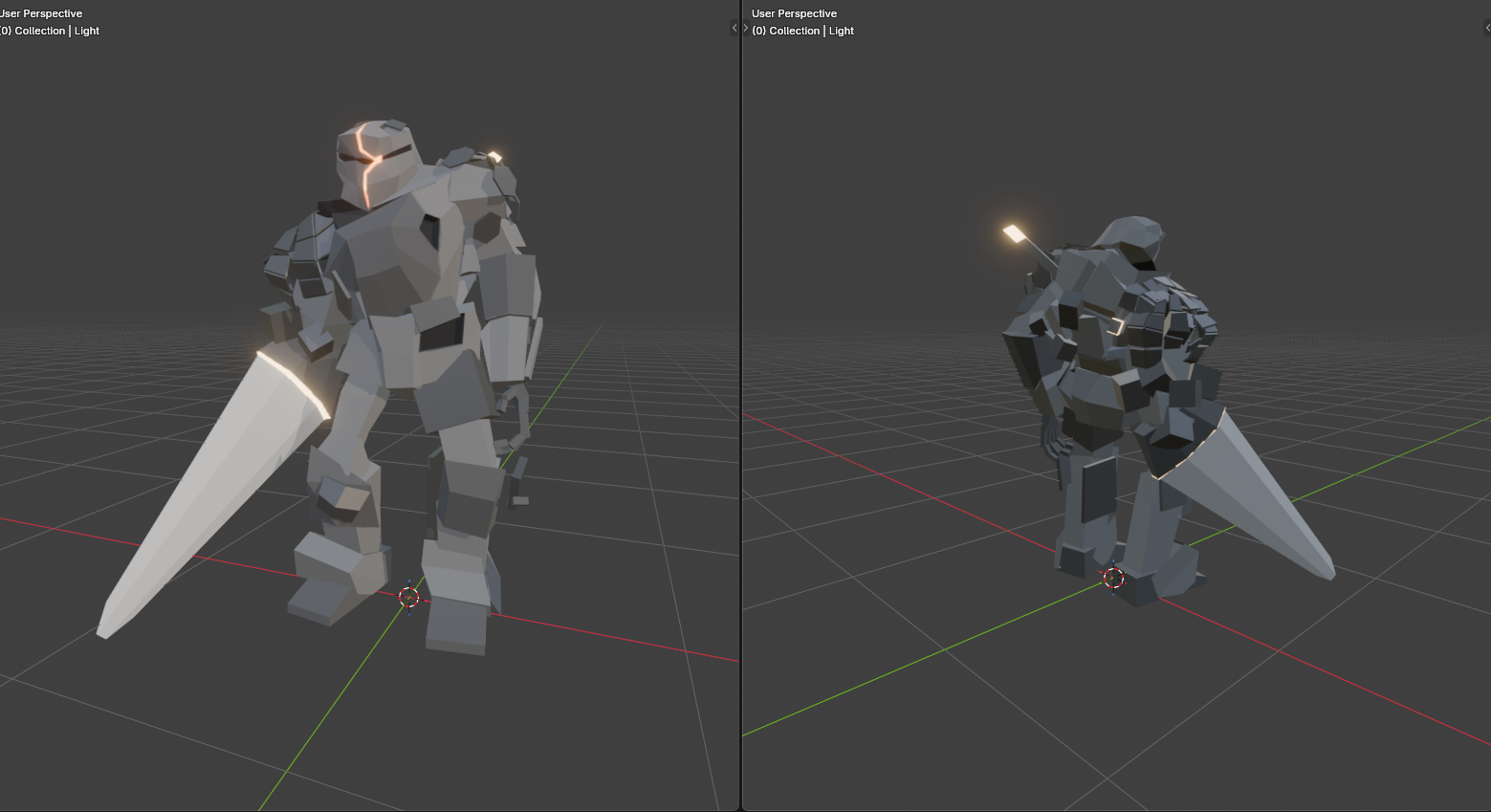Expand the left viewport's sidebar arrow
The image size is (1491, 812).
735,28
